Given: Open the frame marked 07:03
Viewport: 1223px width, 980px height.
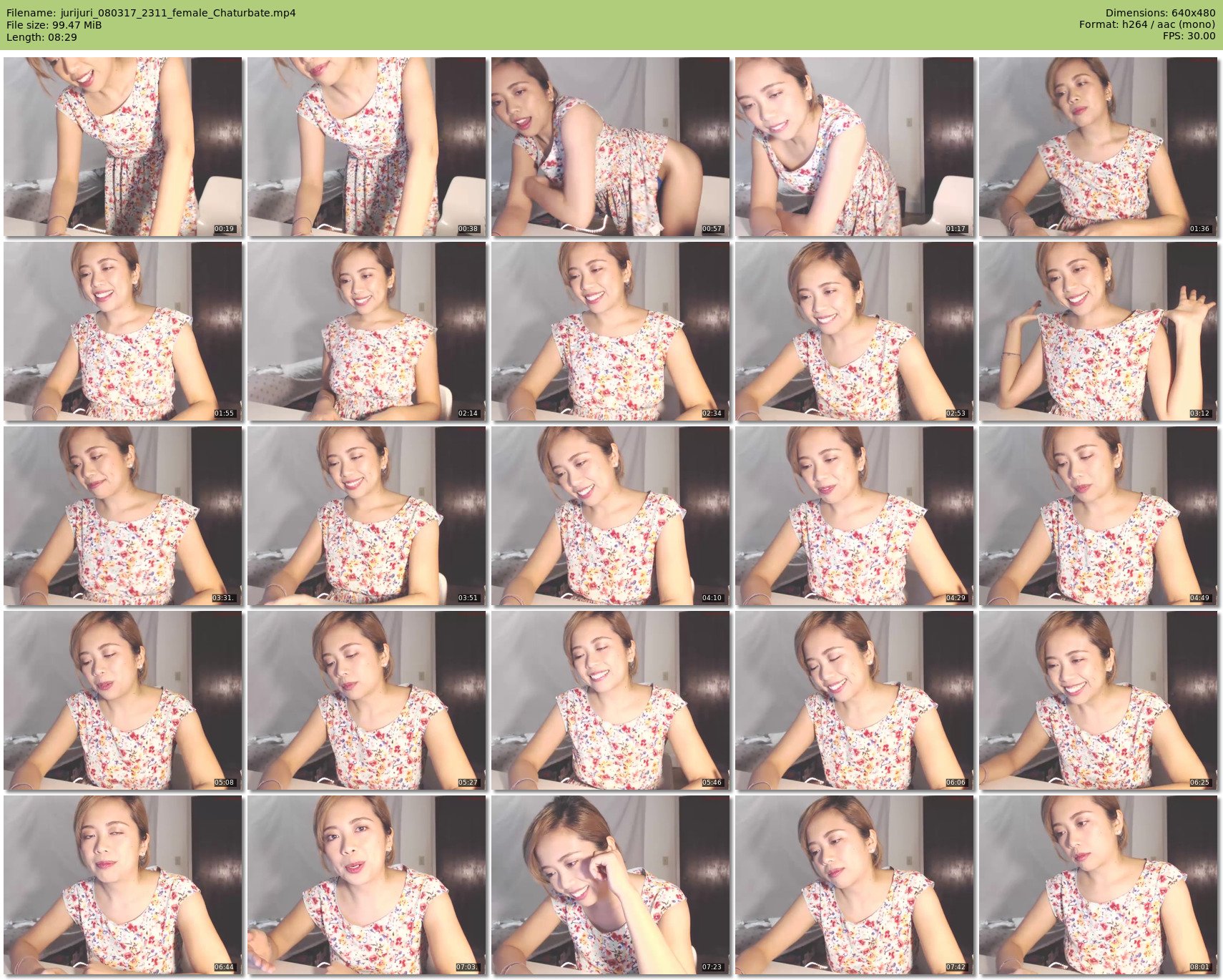Looking at the screenshot, I should click(367, 885).
